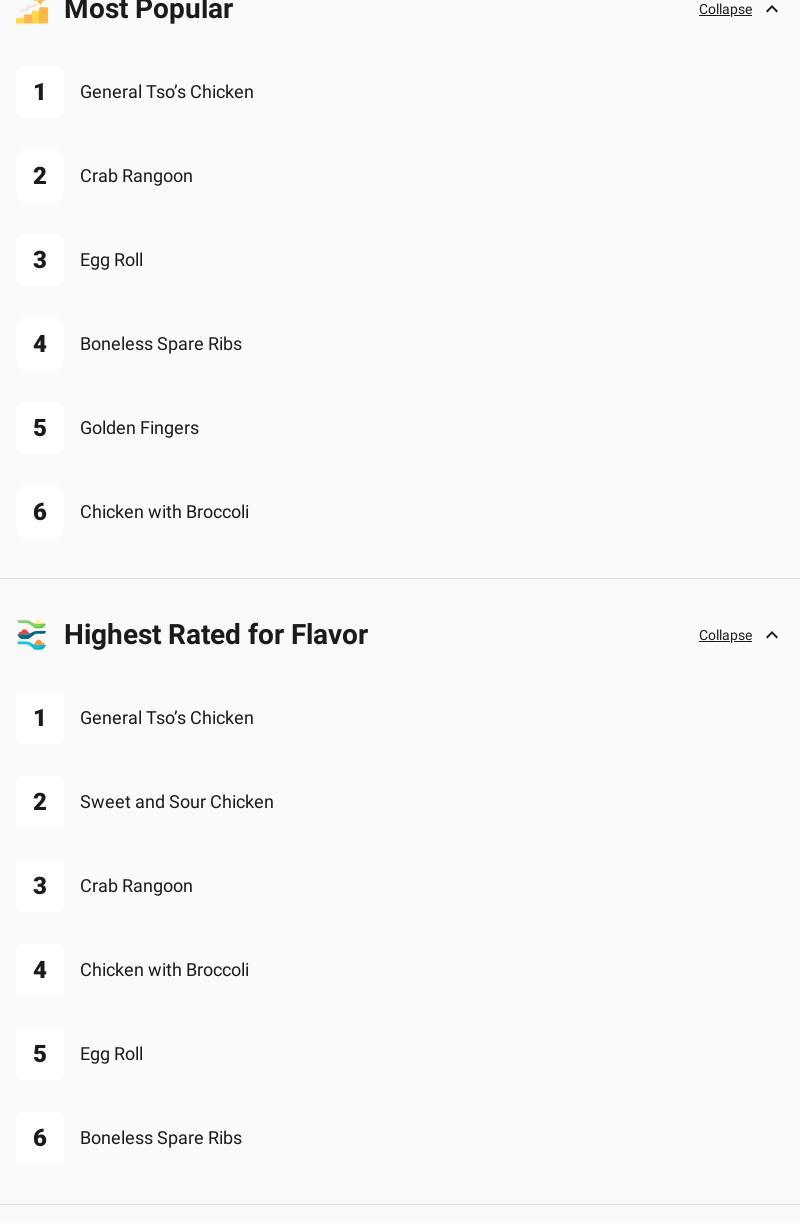Click the Highest Rated for Flavor heading
The height and width of the screenshot is (1223, 800).
(x=216, y=635)
